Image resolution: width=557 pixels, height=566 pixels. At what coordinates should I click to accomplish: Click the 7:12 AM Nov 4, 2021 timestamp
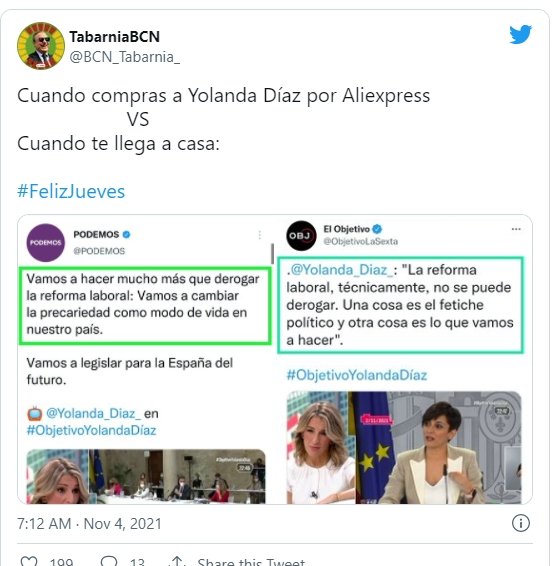click(x=89, y=524)
